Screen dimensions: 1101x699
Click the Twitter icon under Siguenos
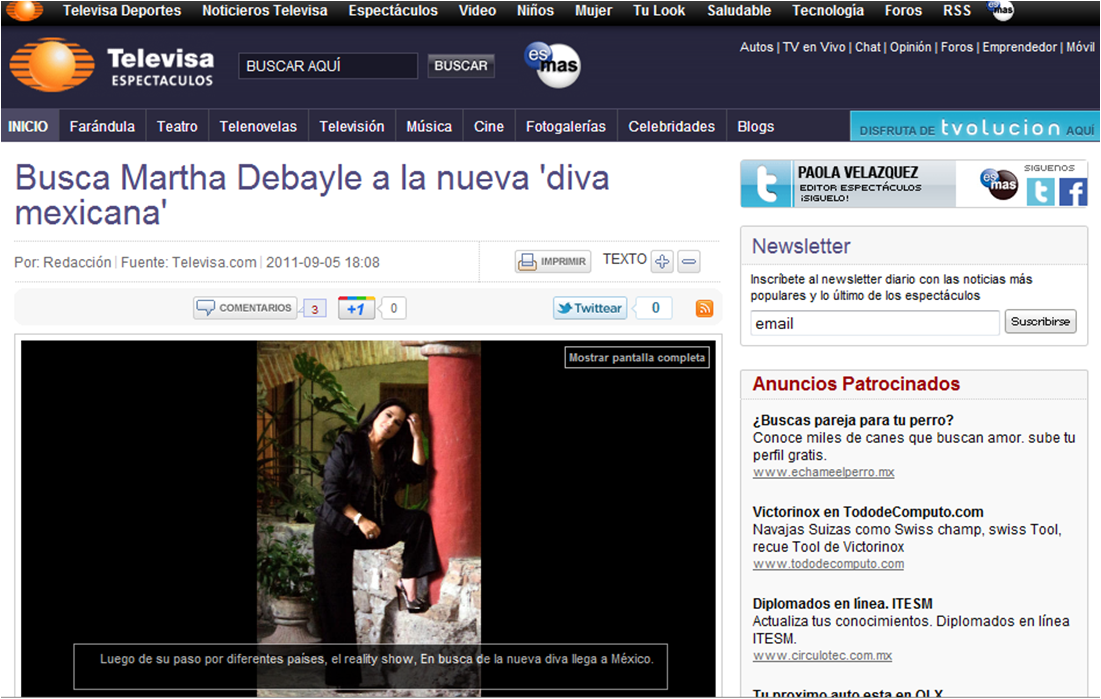pos(1040,191)
